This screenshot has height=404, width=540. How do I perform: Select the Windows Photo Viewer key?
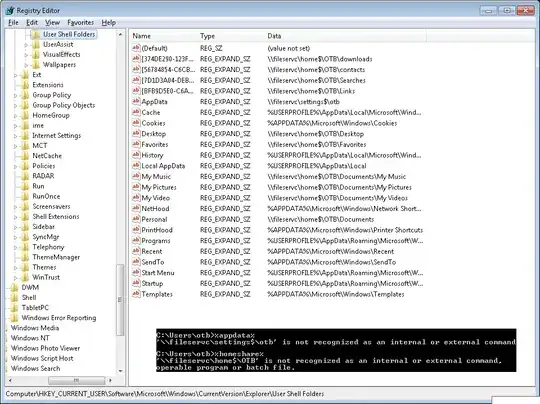click(x=45, y=348)
